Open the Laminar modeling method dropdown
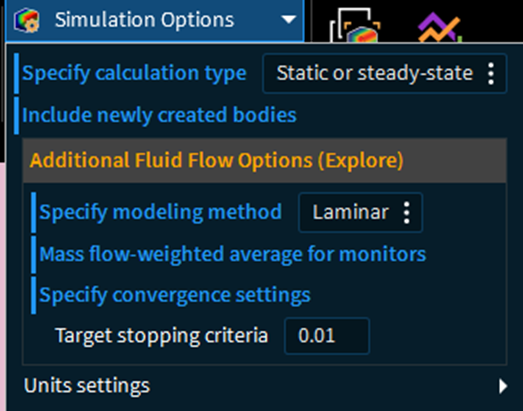Image resolution: width=523 pixels, height=411 pixels. 361,213
